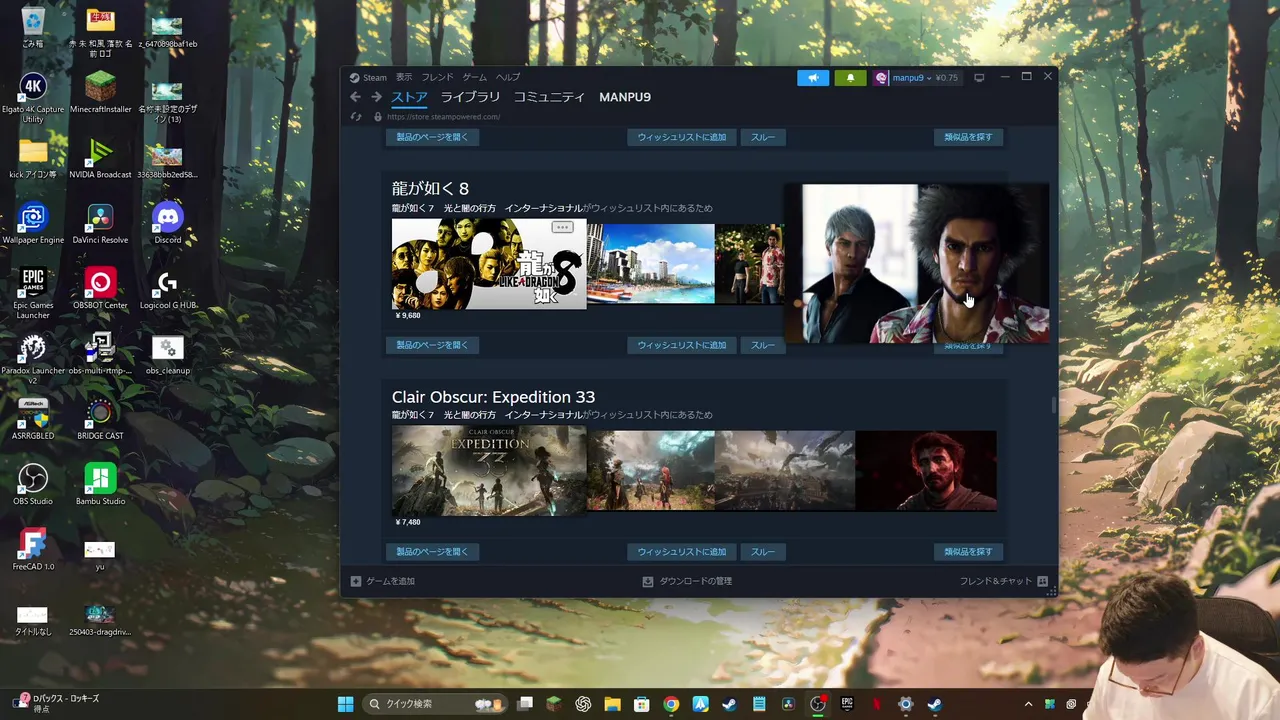The width and height of the screenshot is (1280, 720).
Task: Go back with Steam's back arrow
Action: pyautogui.click(x=355, y=97)
